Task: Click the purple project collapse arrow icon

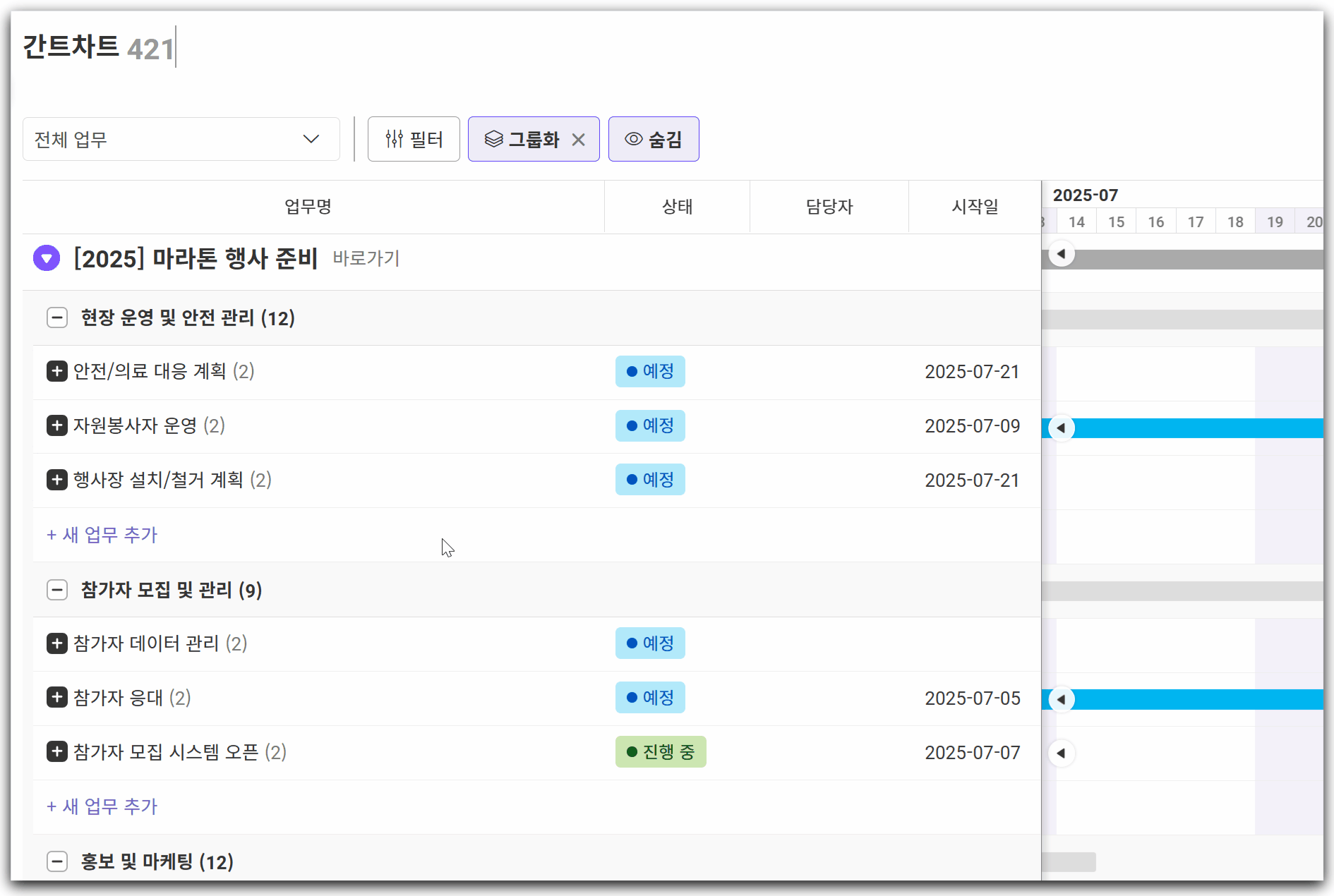Action: [47, 258]
